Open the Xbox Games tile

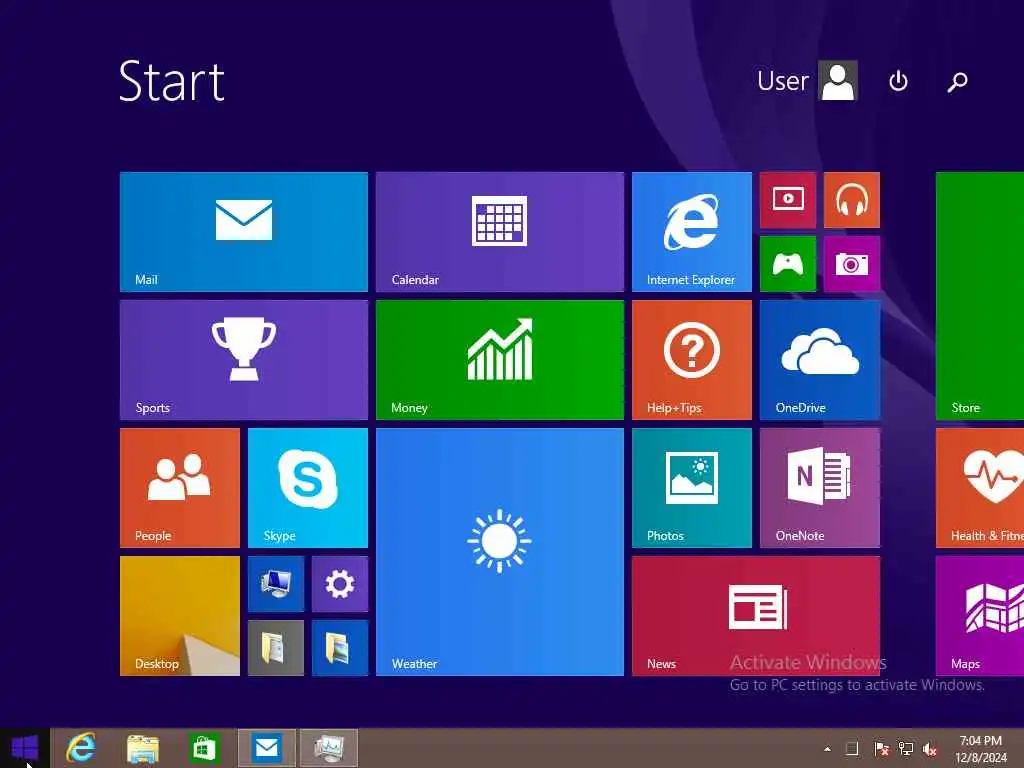pyautogui.click(x=788, y=264)
